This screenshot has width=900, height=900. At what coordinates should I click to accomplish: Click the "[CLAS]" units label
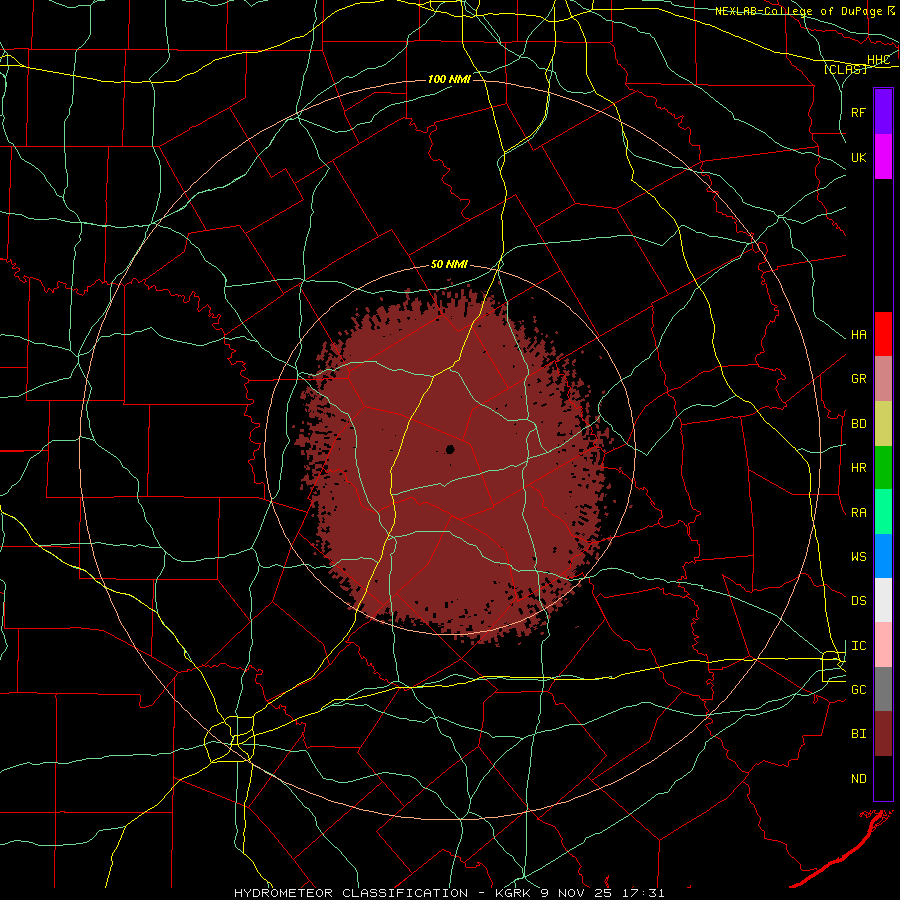point(845,69)
